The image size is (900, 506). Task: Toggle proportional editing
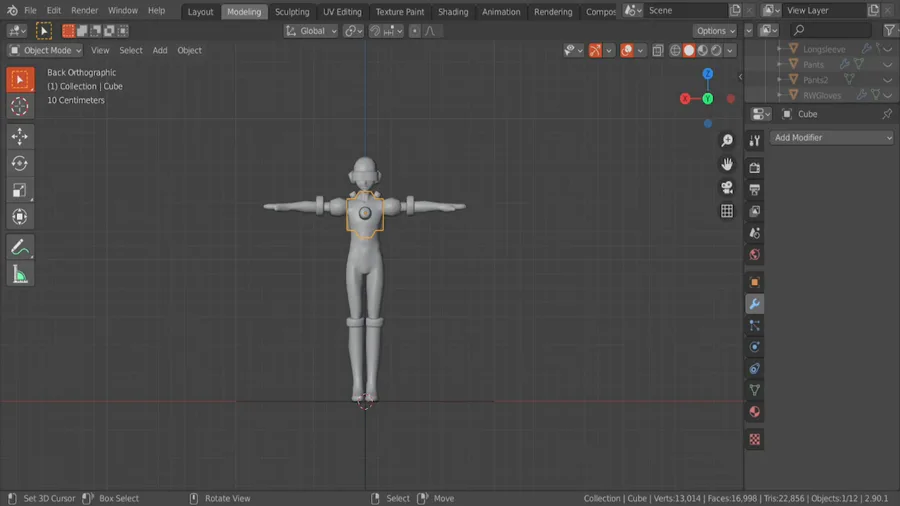pos(414,31)
